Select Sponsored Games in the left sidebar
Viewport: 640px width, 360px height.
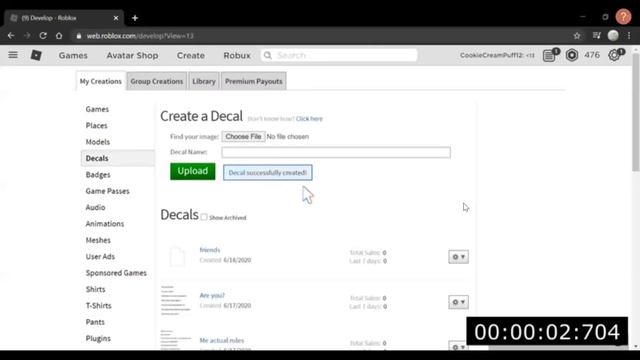pyautogui.click(x=116, y=273)
